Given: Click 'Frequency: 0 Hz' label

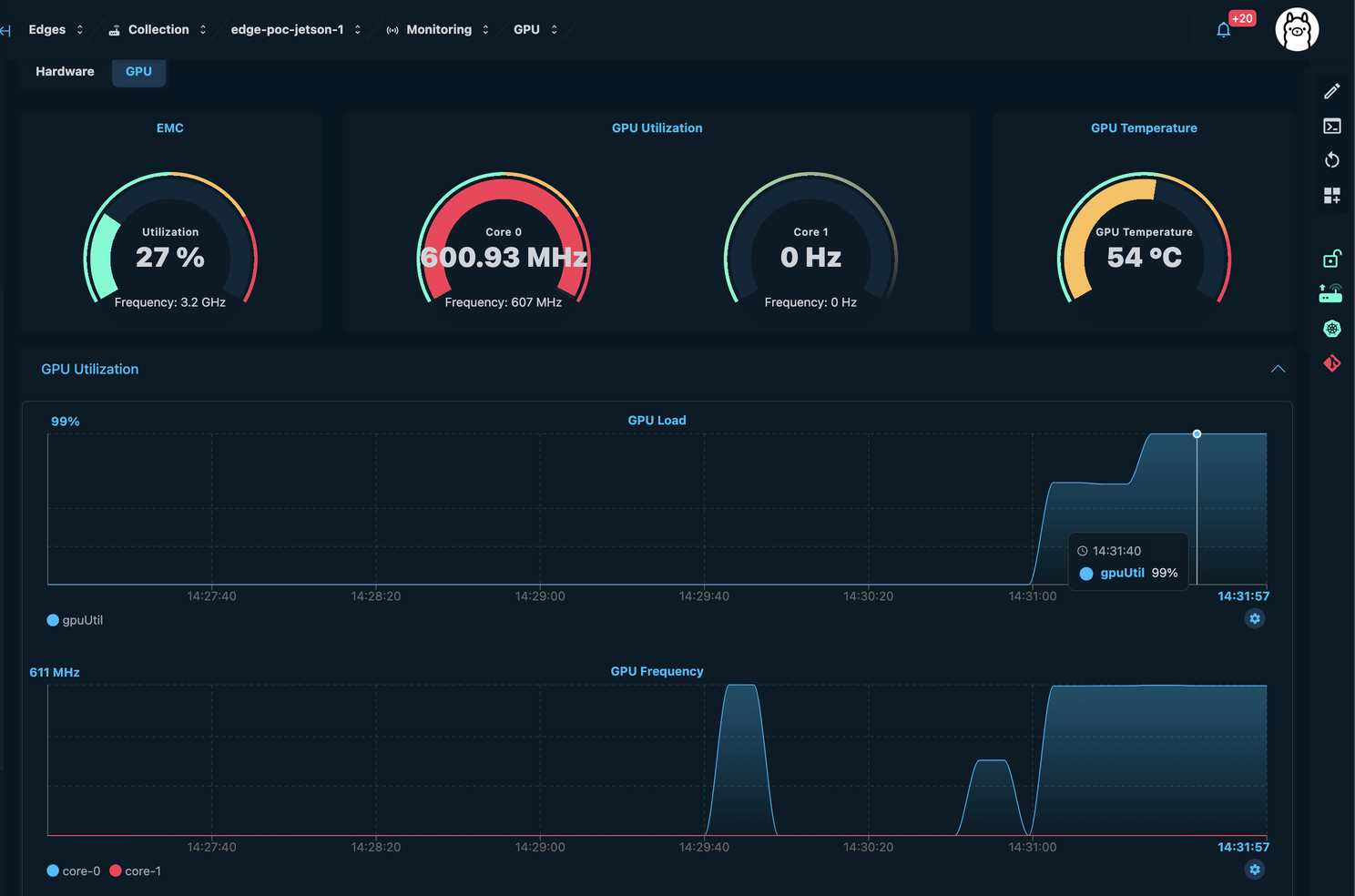Looking at the screenshot, I should [810, 302].
